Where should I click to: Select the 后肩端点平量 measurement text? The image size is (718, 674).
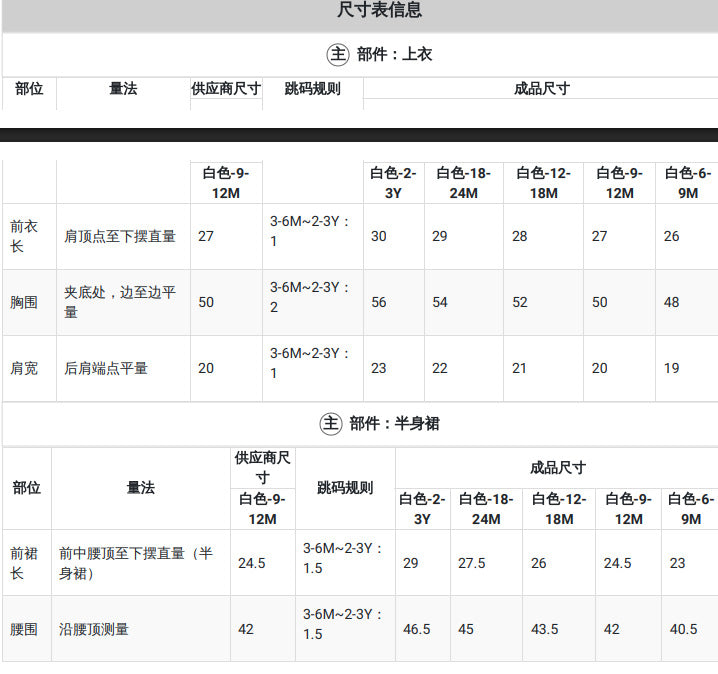pyautogui.click(x=106, y=368)
